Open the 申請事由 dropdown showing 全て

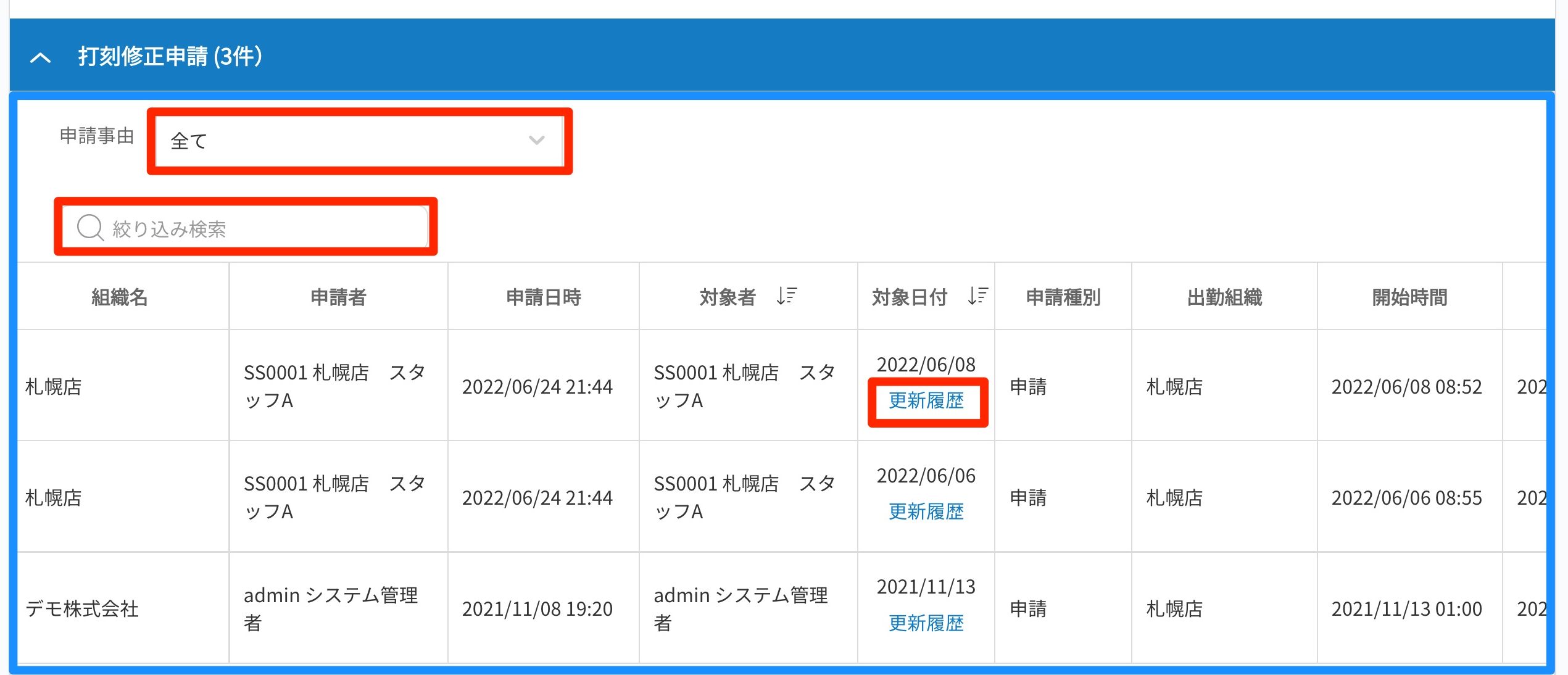(346, 141)
